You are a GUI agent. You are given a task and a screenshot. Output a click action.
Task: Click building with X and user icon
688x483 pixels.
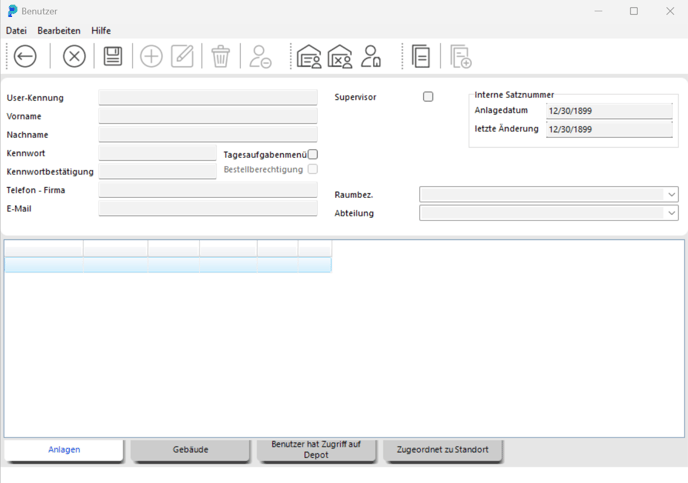[x=340, y=56]
